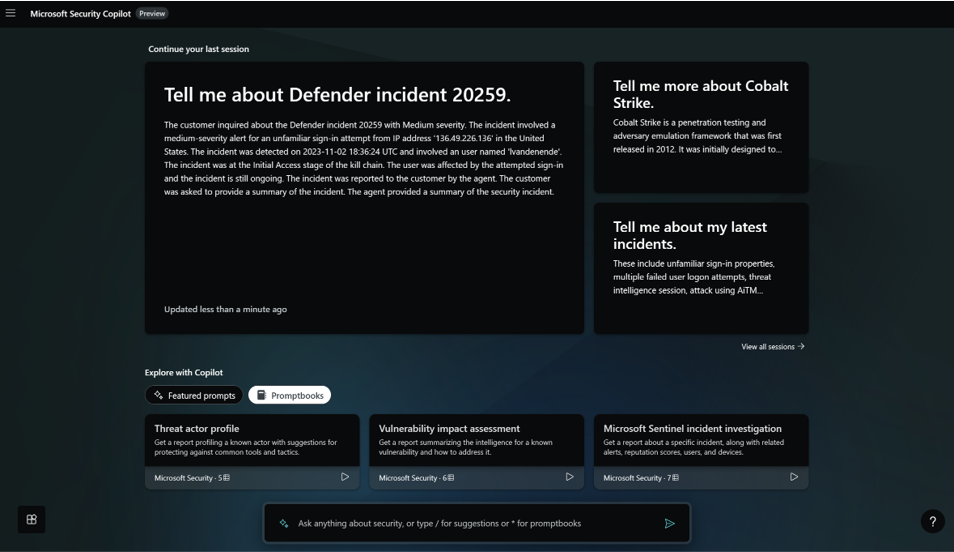
Task: Open the hamburger navigation menu
Action: 10,13
